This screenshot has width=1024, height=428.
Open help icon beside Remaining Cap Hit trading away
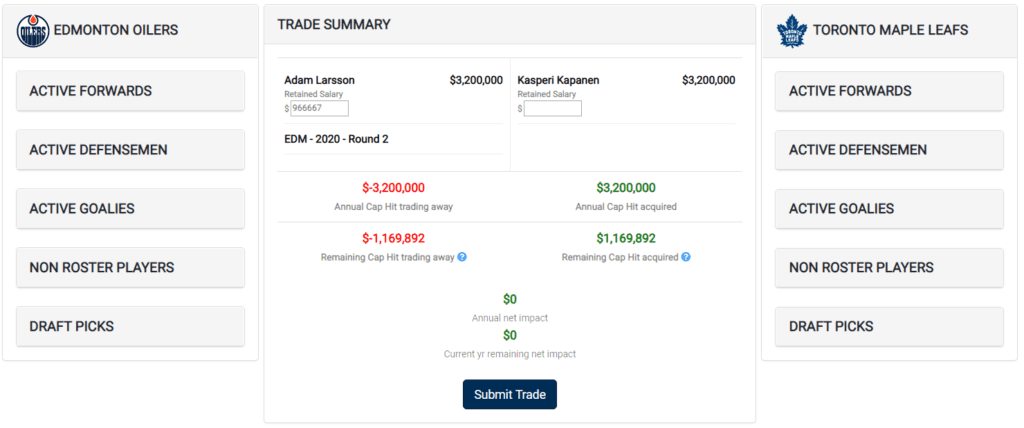click(x=462, y=257)
